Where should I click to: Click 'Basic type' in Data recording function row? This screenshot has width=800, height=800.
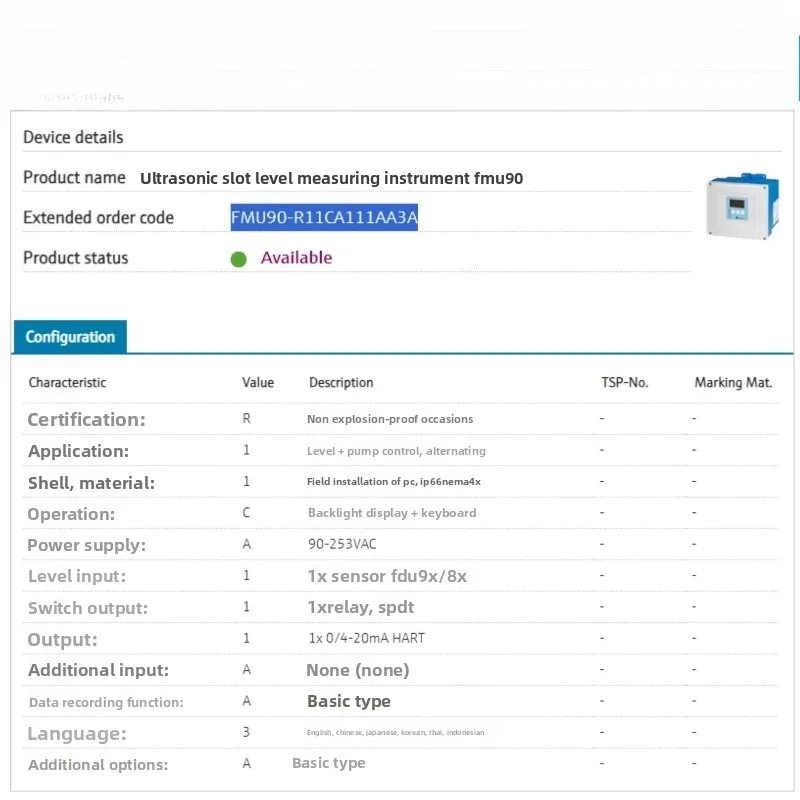coord(349,702)
